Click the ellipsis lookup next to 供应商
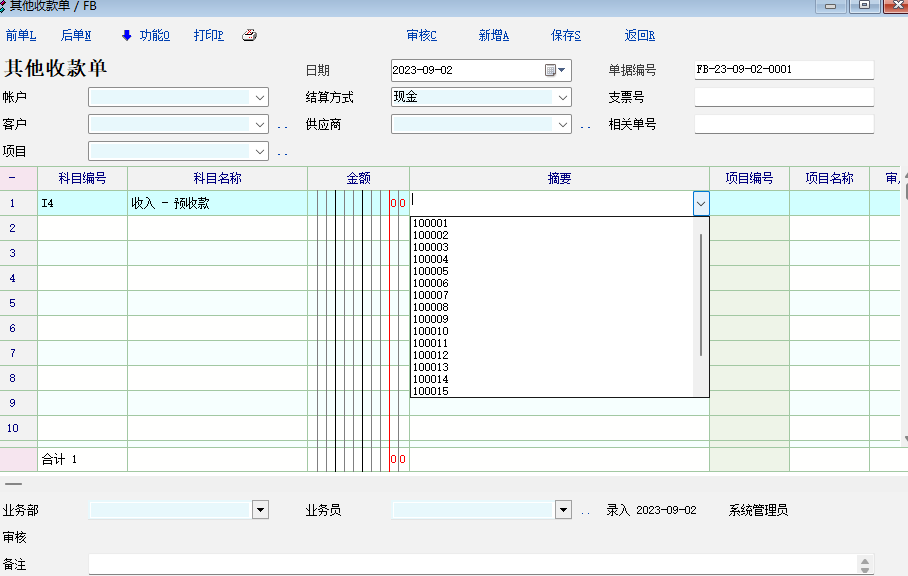Image resolution: width=908 pixels, height=576 pixels. pyautogui.click(x=585, y=125)
